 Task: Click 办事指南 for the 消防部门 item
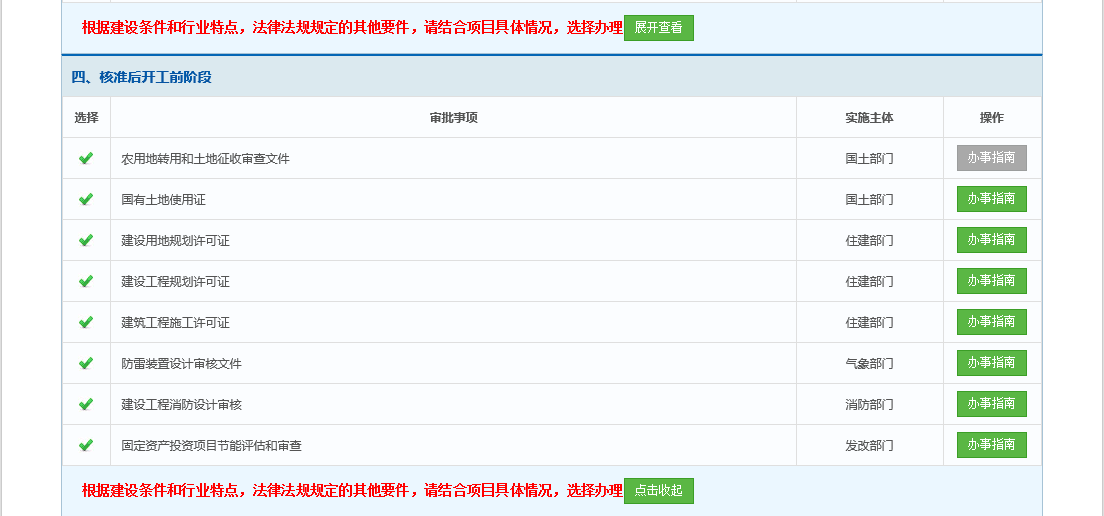pyautogui.click(x=991, y=404)
